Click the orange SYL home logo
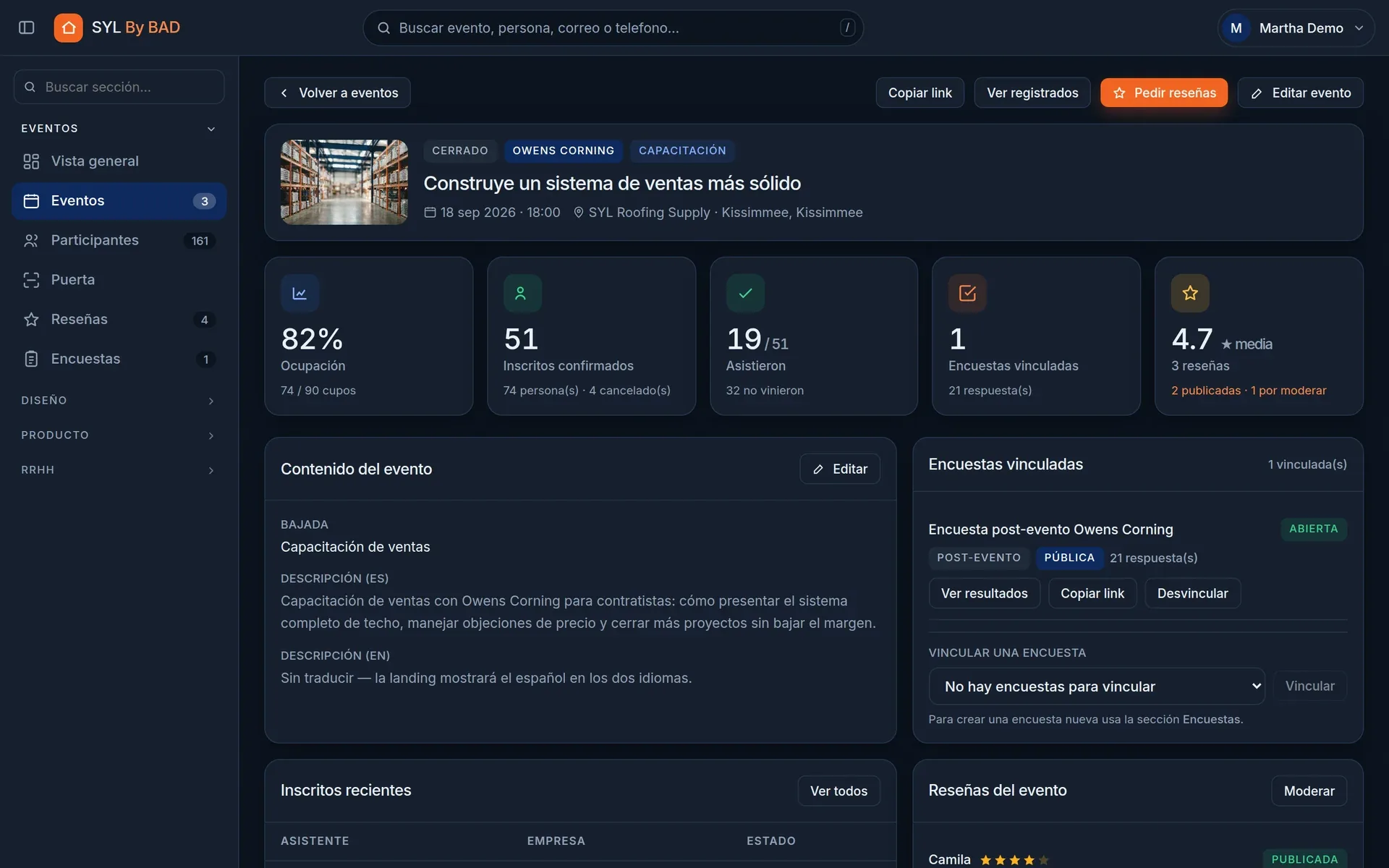 pyautogui.click(x=68, y=27)
